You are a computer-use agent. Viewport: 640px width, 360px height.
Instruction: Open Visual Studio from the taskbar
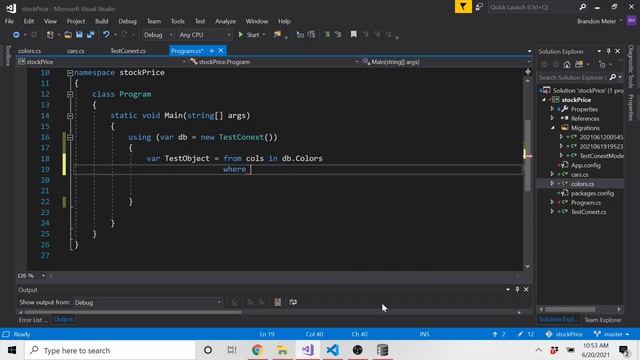(308, 350)
